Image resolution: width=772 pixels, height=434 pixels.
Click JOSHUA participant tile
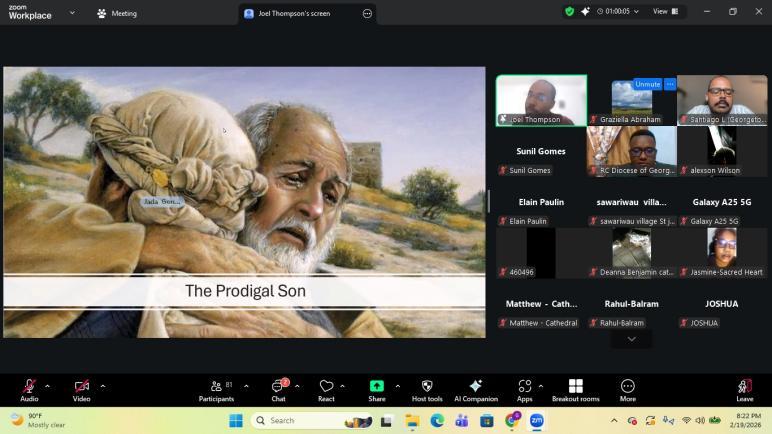click(722, 303)
